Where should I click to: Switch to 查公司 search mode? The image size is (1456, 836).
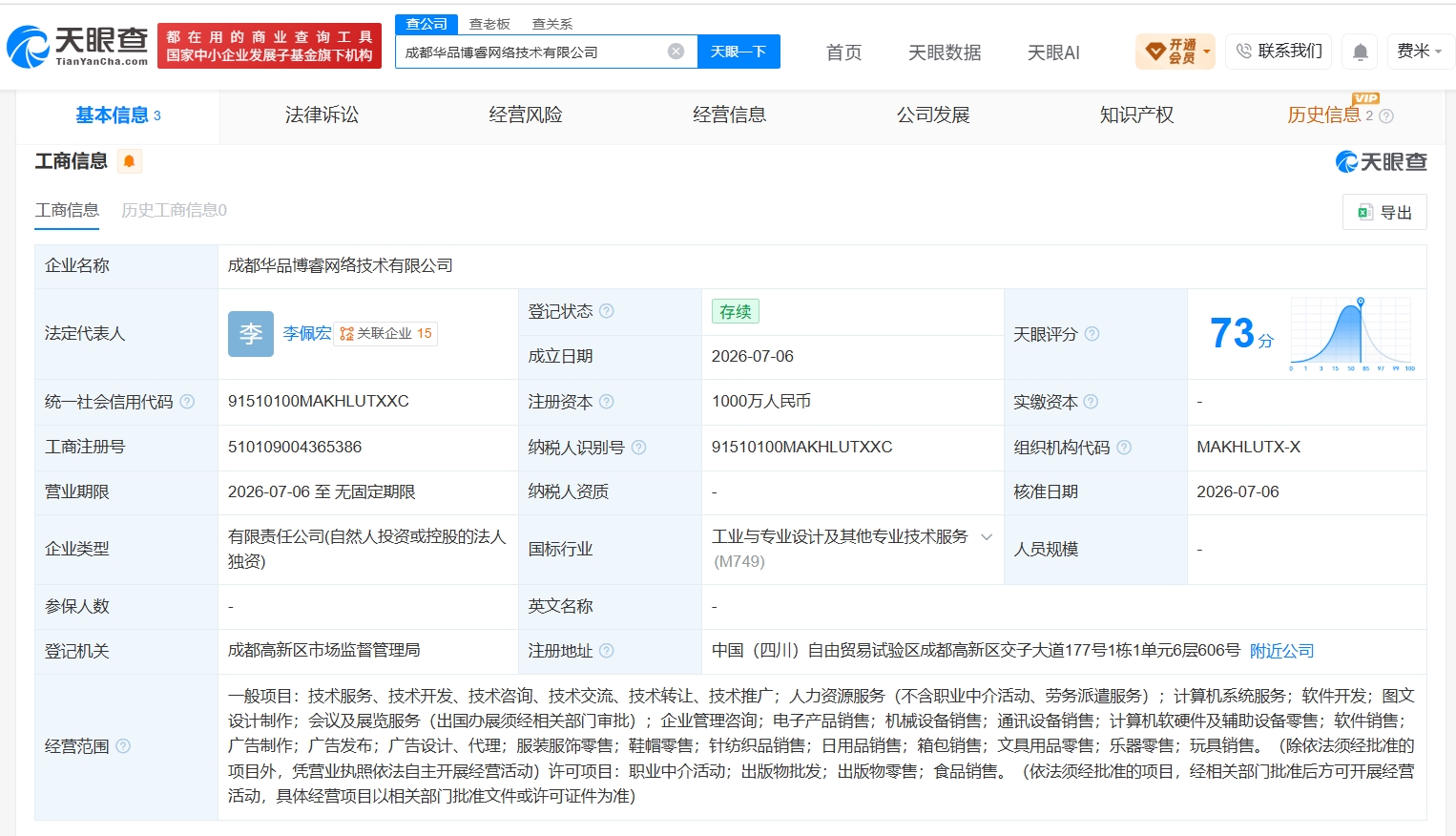426,24
